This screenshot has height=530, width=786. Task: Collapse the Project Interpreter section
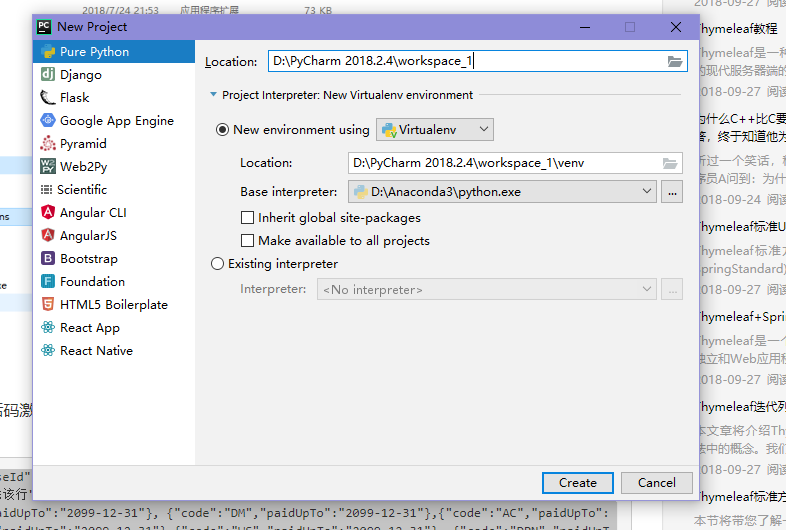(x=213, y=95)
